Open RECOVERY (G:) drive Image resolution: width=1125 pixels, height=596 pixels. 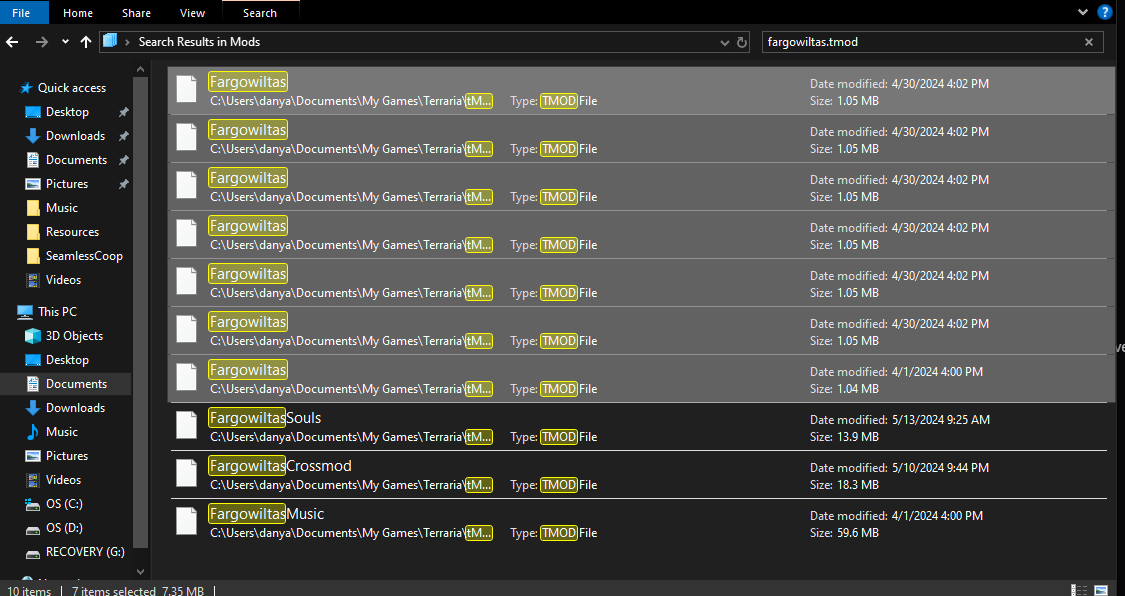point(85,552)
